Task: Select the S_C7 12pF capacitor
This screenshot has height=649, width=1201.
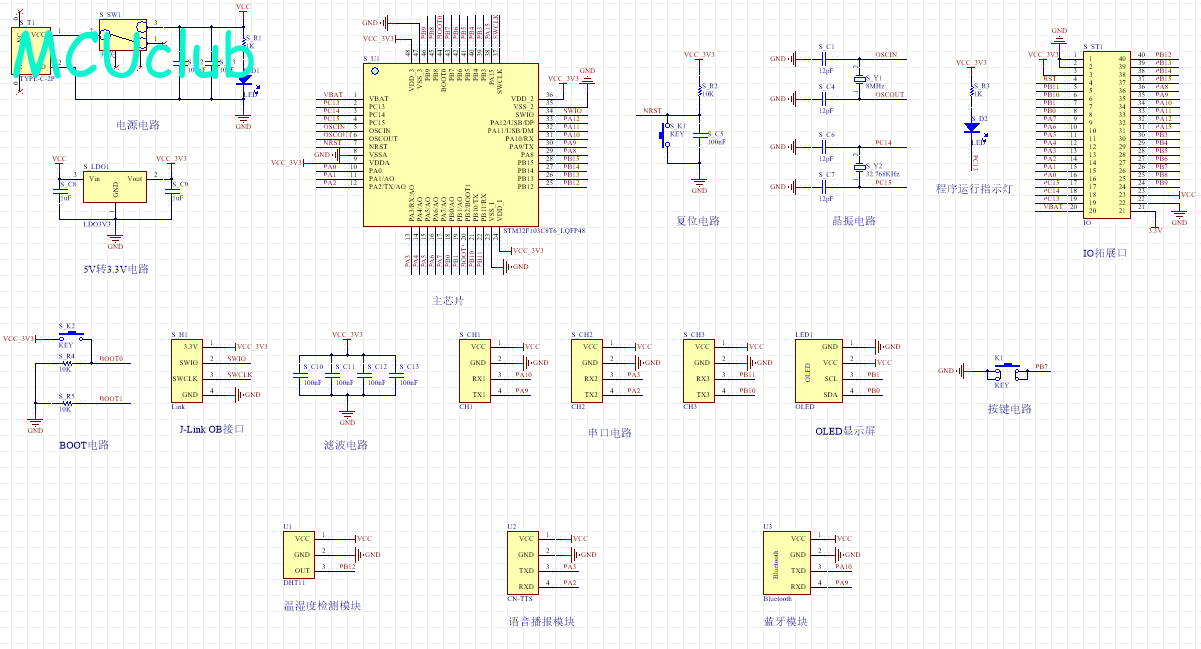Action: (x=823, y=187)
